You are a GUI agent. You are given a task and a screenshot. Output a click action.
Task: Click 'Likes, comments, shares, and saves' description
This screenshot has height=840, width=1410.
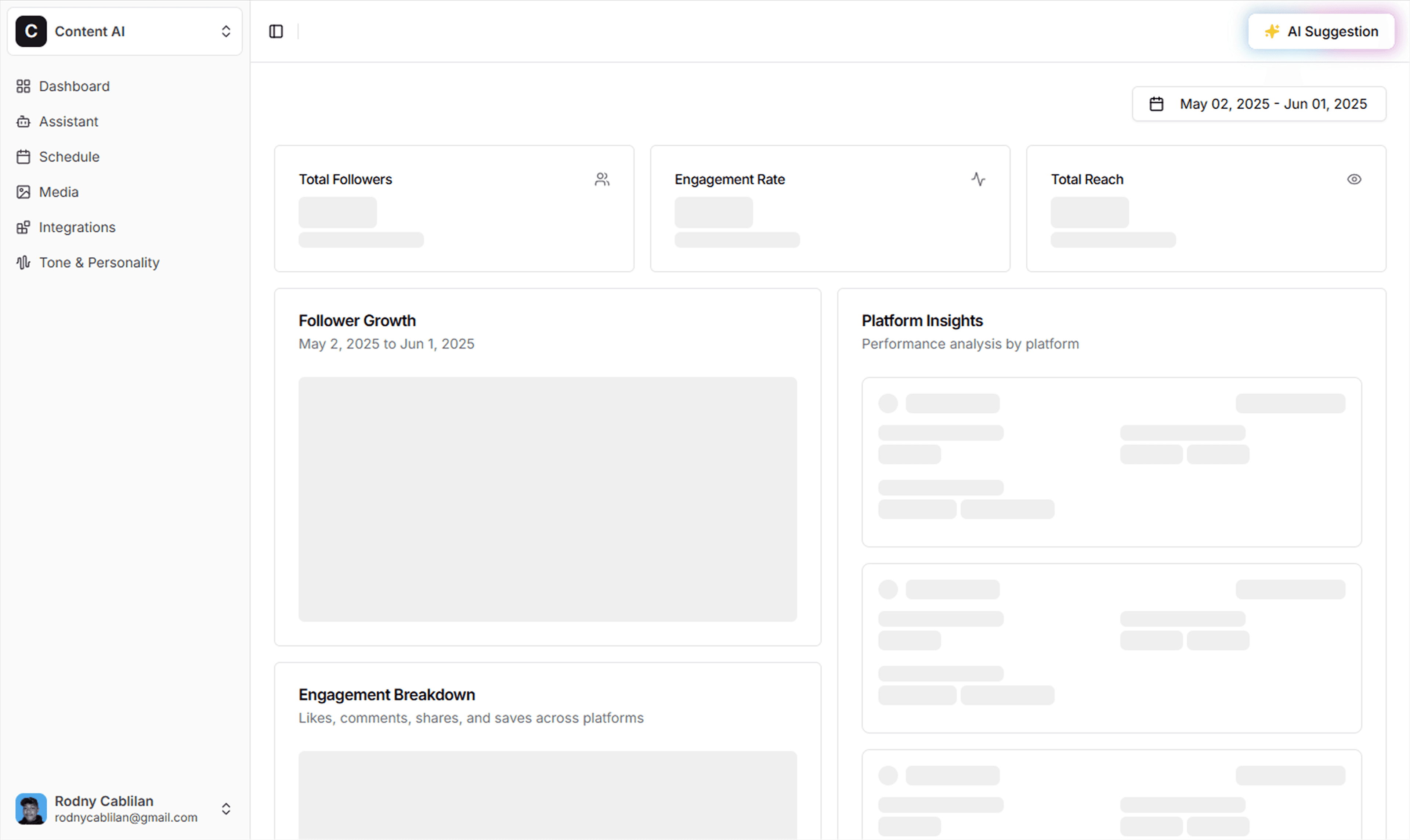(x=471, y=718)
